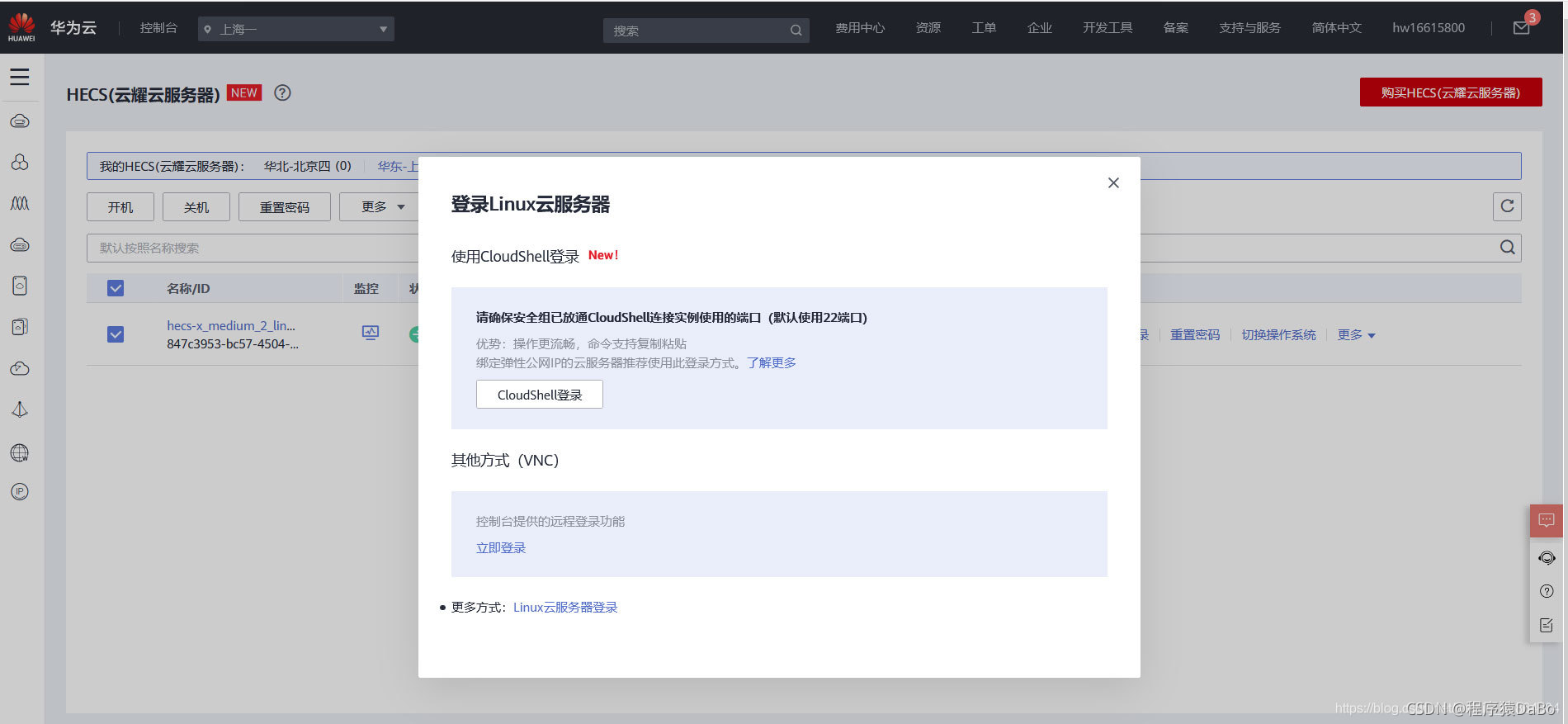This screenshot has width=1568, height=724.
Task: Expand the 更多 toolbar dropdown
Action: [x=383, y=206]
